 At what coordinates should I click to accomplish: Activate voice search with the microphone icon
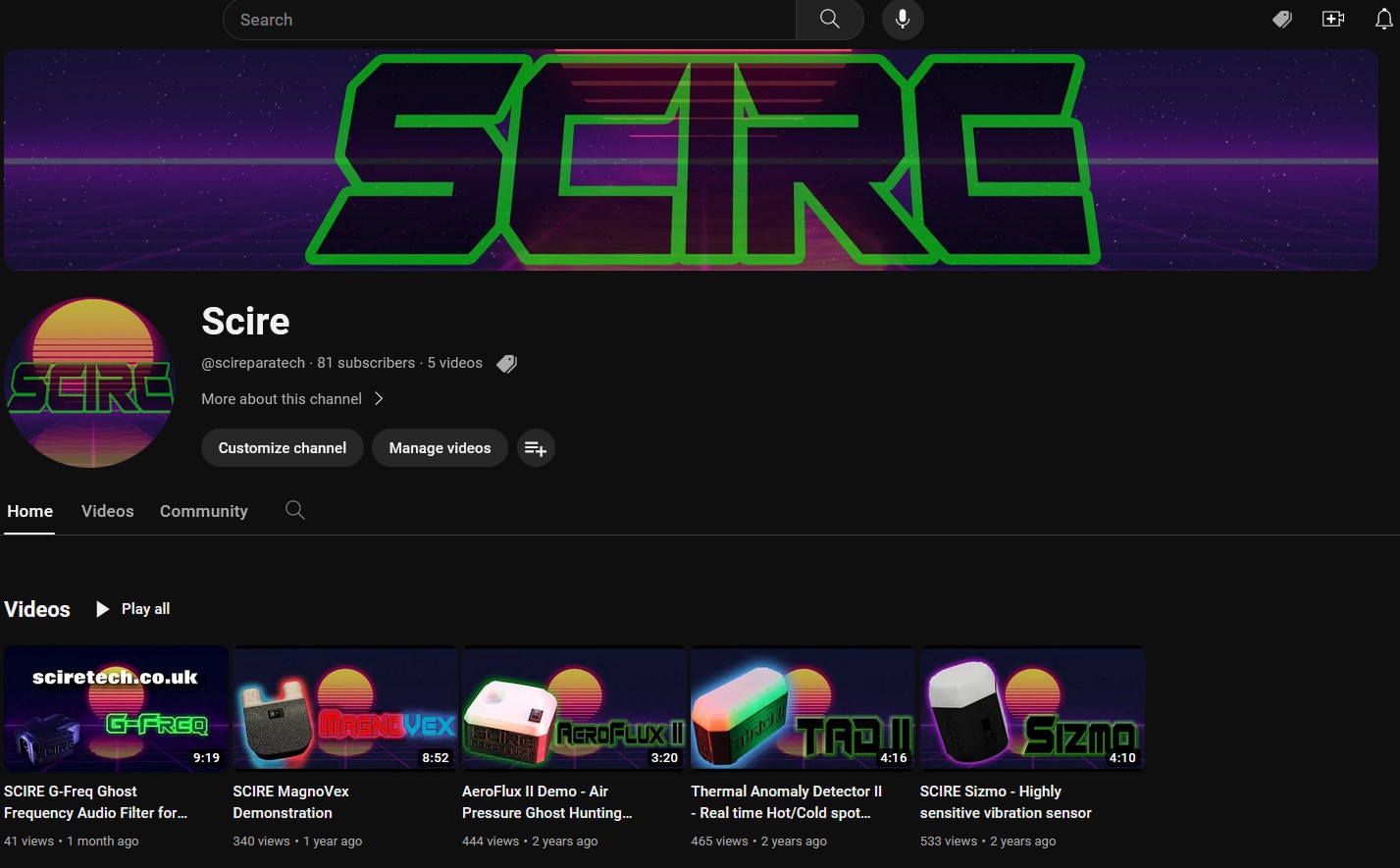[x=902, y=19]
